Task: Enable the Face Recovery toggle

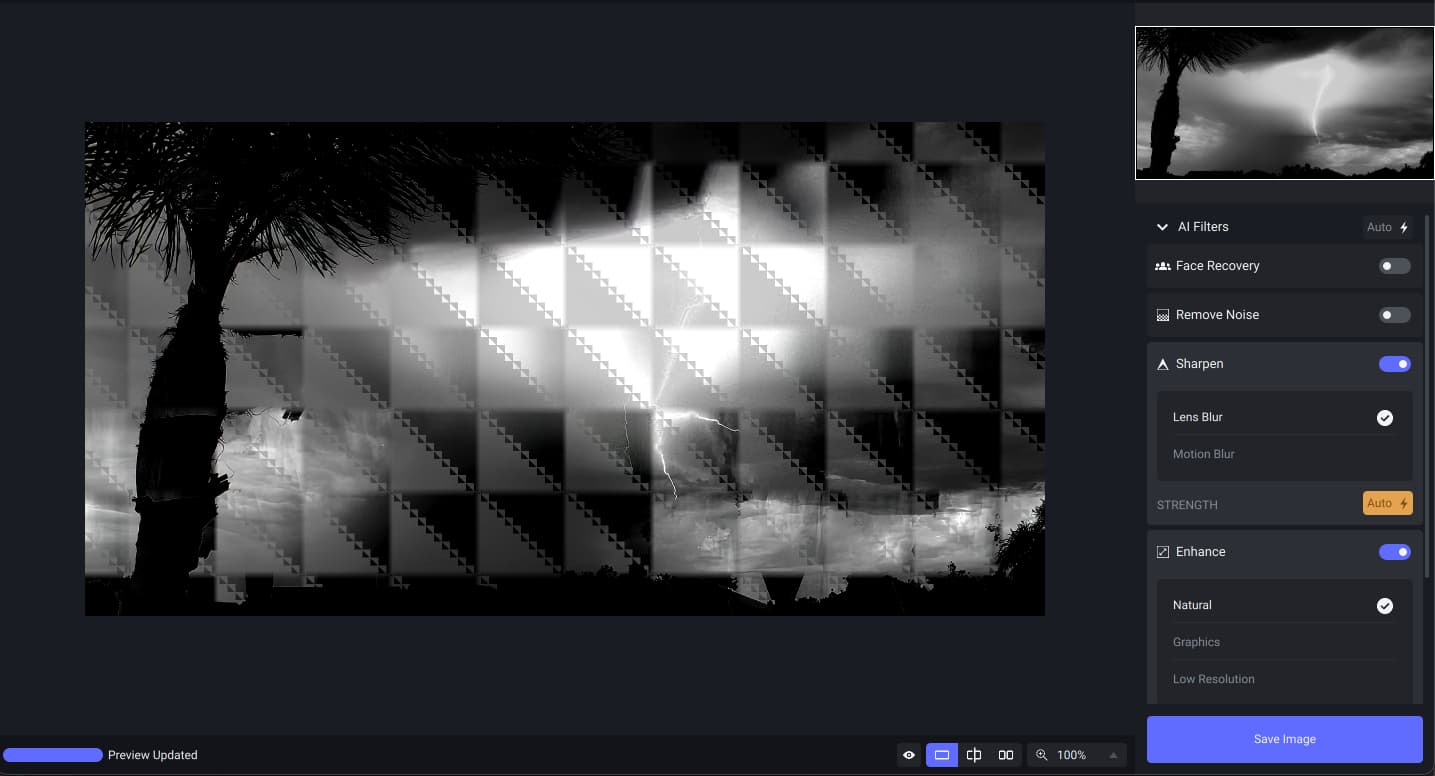Action: (1394, 266)
